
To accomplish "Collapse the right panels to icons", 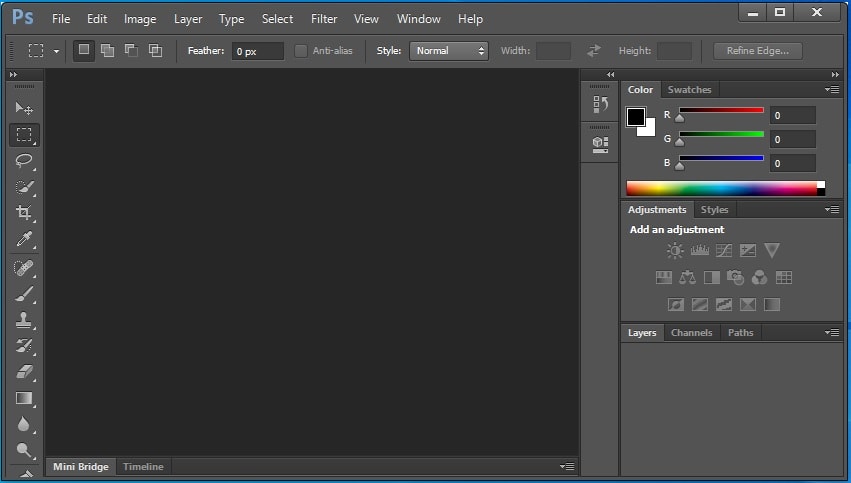I will [835, 74].
